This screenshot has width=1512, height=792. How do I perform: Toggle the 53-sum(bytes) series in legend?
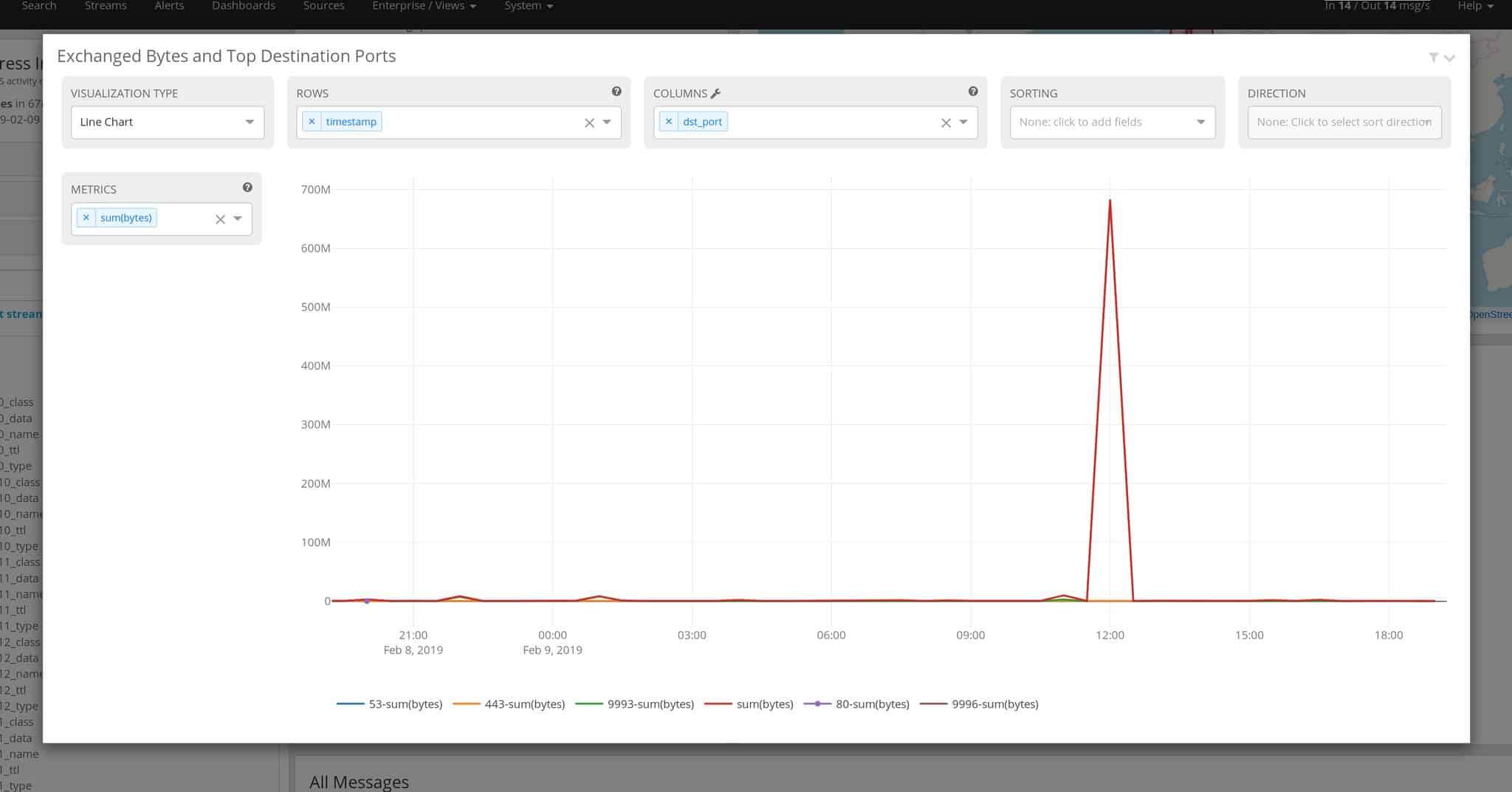[390, 704]
